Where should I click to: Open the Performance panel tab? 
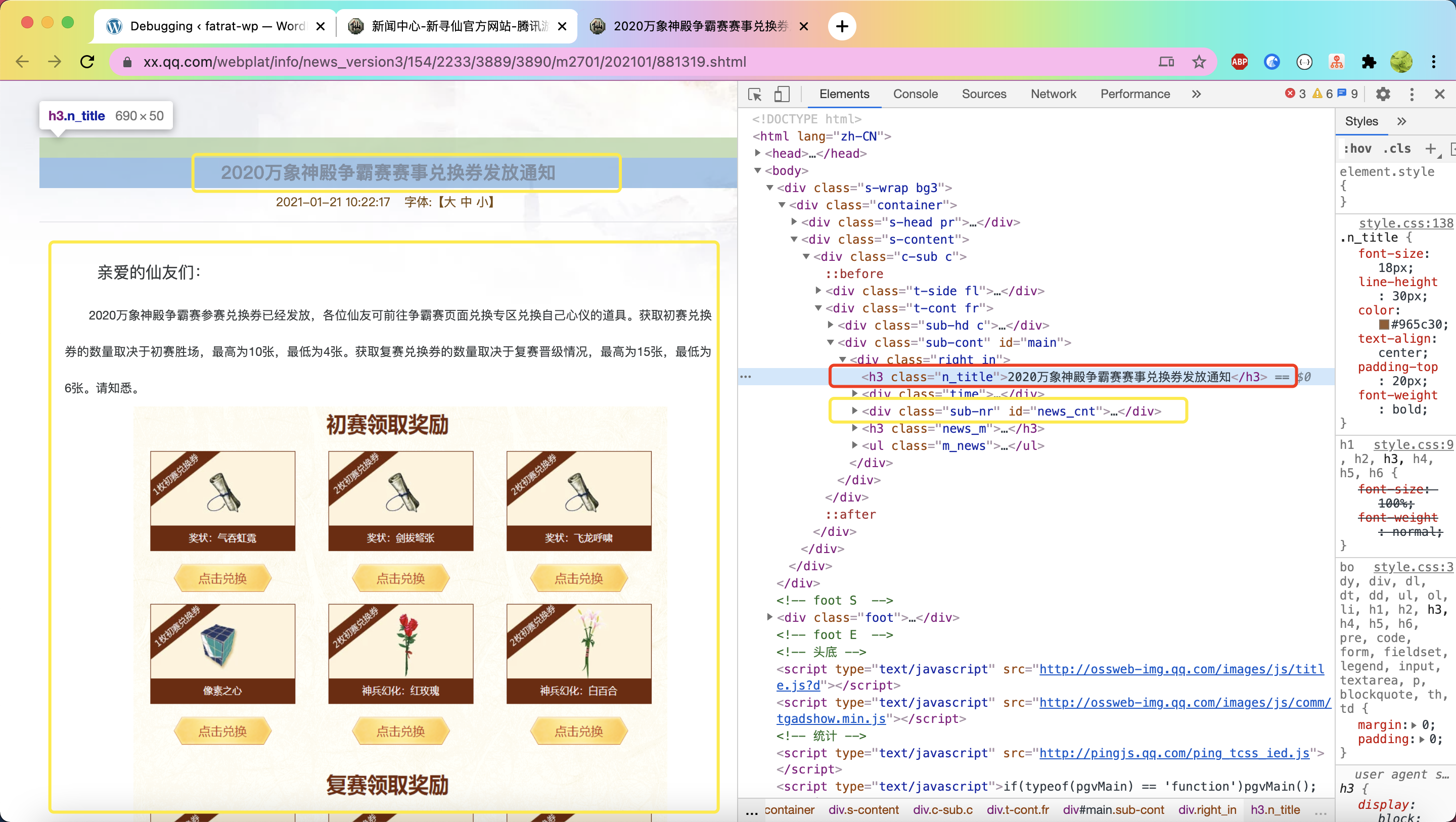pos(1134,94)
